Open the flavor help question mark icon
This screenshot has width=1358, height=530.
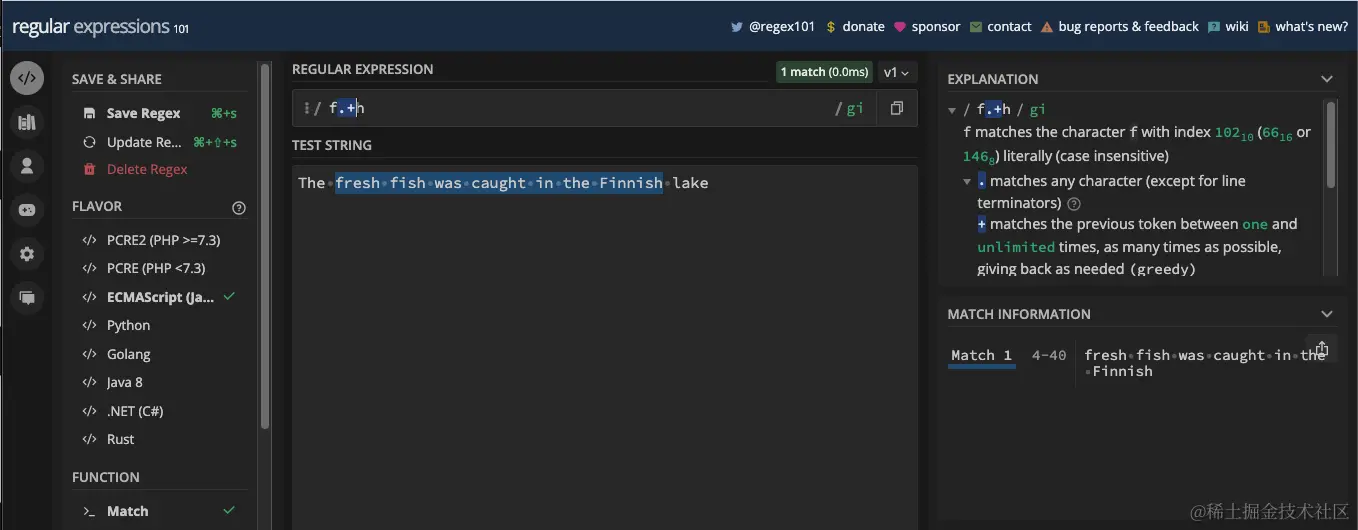(238, 208)
